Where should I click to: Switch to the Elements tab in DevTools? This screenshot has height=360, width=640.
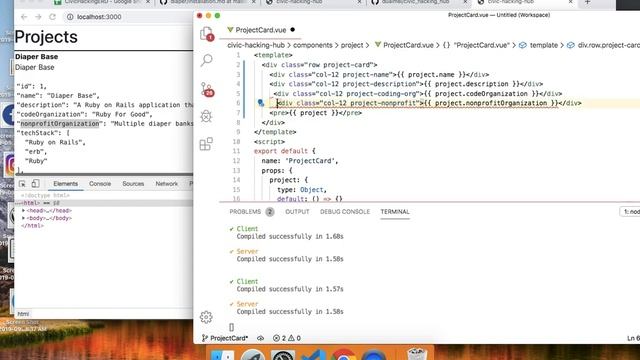[65, 184]
